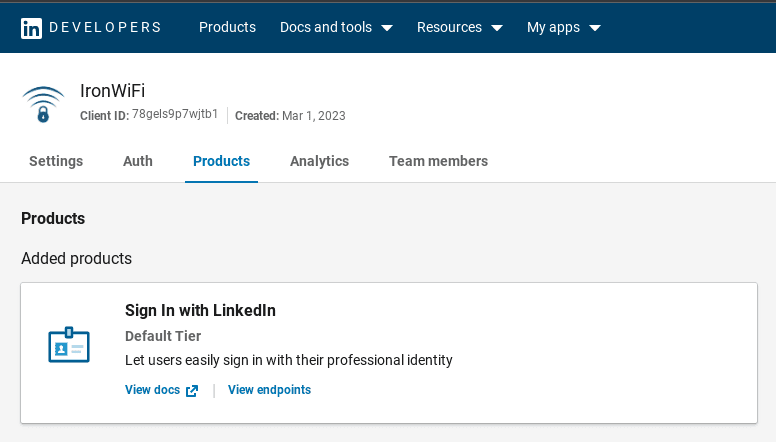Click the professional identity description text
The height and width of the screenshot is (442, 776).
point(289,360)
